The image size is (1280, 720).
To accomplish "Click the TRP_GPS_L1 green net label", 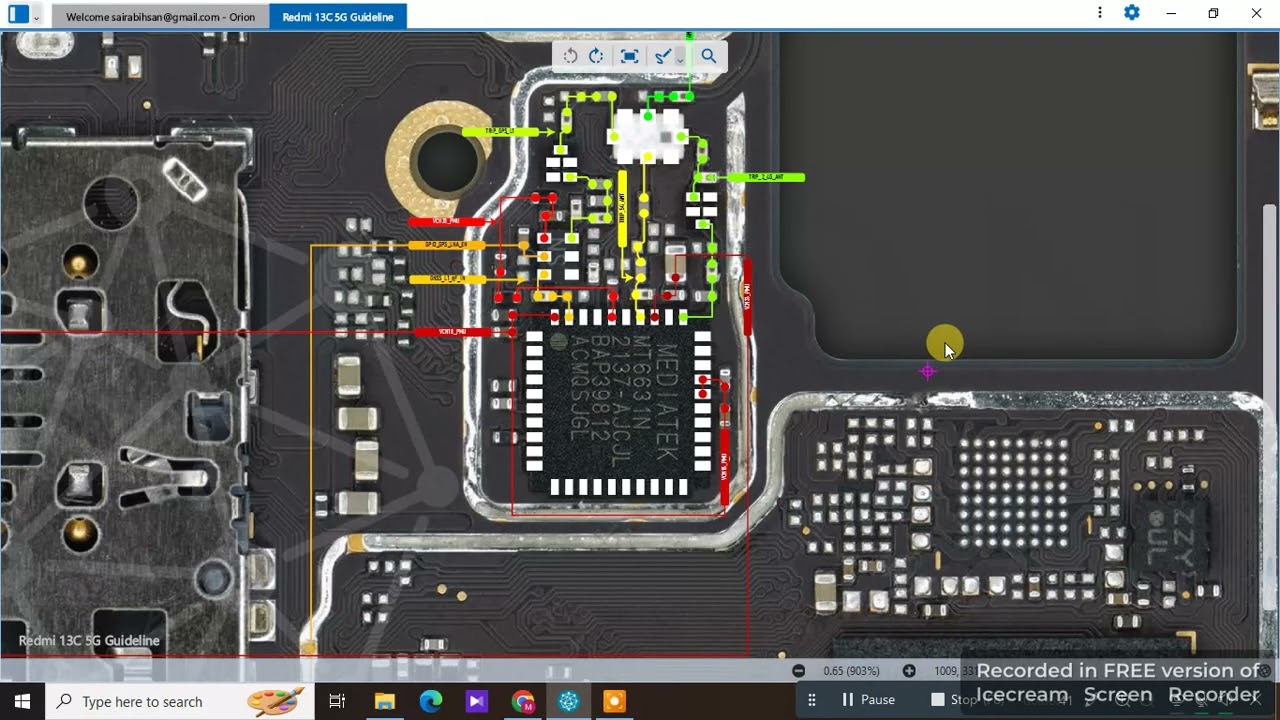I will pyautogui.click(x=500, y=131).
